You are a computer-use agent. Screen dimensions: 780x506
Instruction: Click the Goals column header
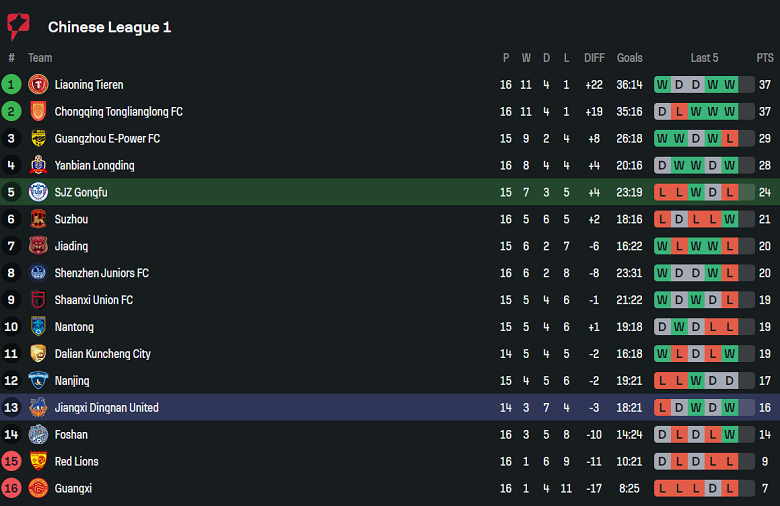pos(630,58)
